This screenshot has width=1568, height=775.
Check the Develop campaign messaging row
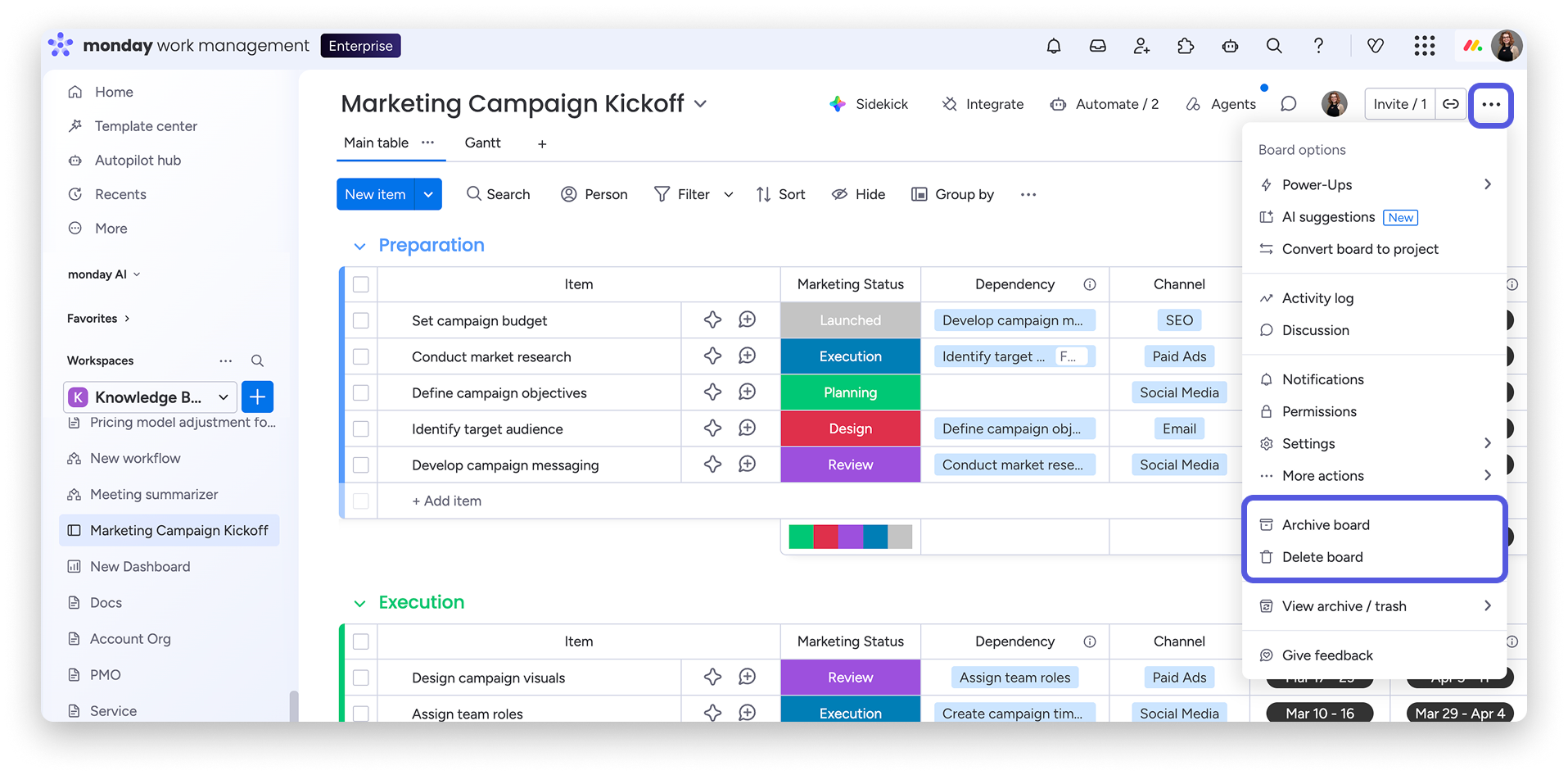click(x=361, y=465)
